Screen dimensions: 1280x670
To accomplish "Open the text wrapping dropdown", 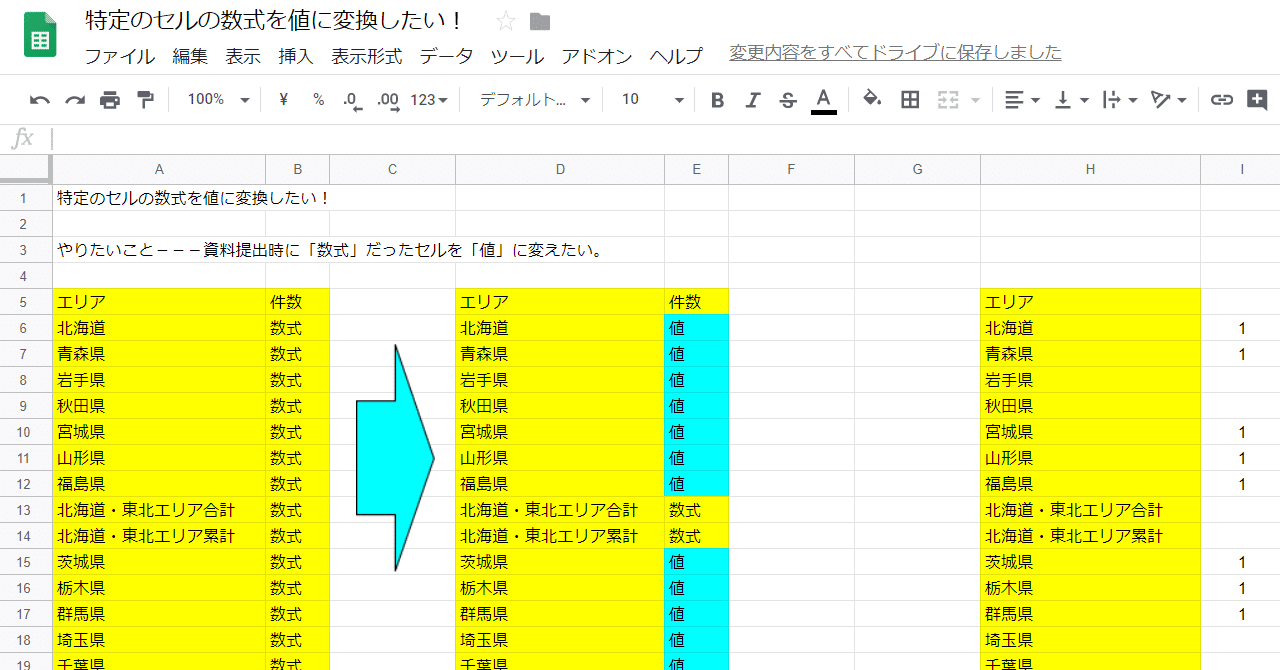I will 1120,99.
